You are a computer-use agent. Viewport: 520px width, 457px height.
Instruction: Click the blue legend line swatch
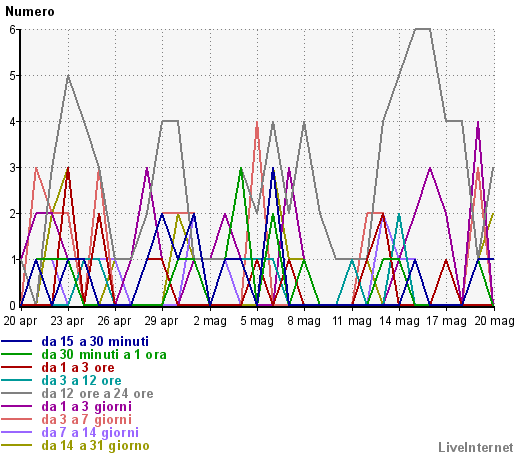click(x=17, y=341)
